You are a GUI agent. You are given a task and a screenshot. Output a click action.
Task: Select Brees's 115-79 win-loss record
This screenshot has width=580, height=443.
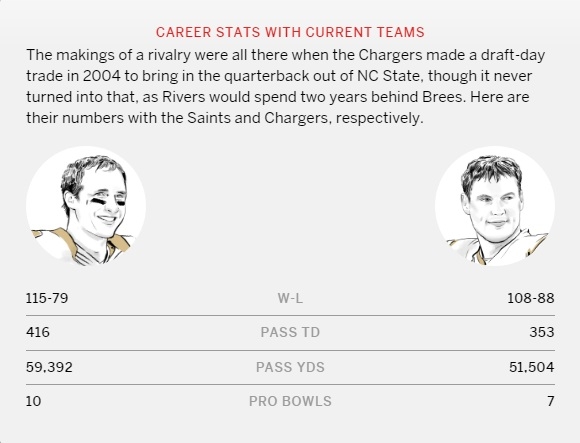click(47, 298)
